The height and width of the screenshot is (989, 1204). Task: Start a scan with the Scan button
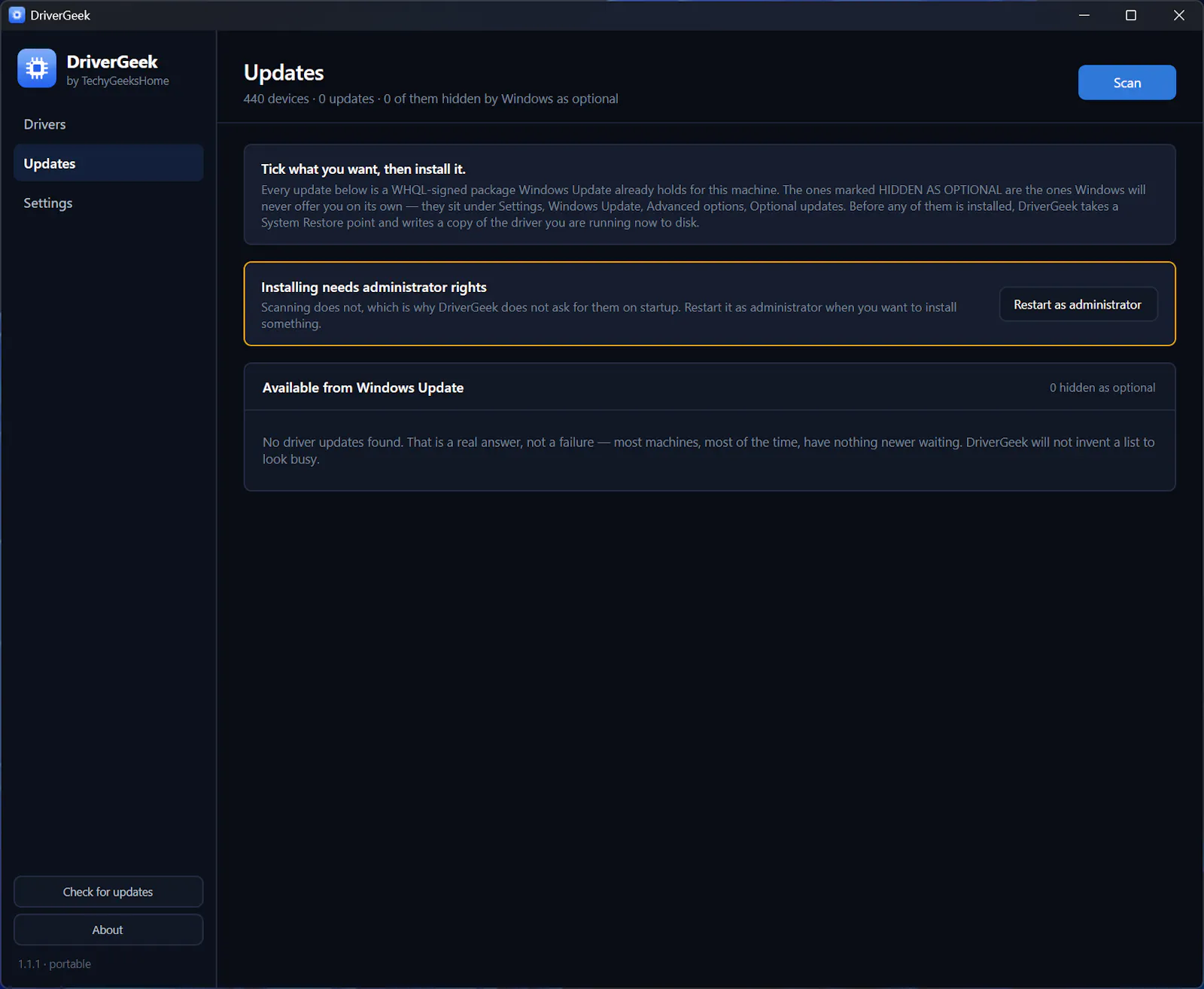(x=1126, y=83)
